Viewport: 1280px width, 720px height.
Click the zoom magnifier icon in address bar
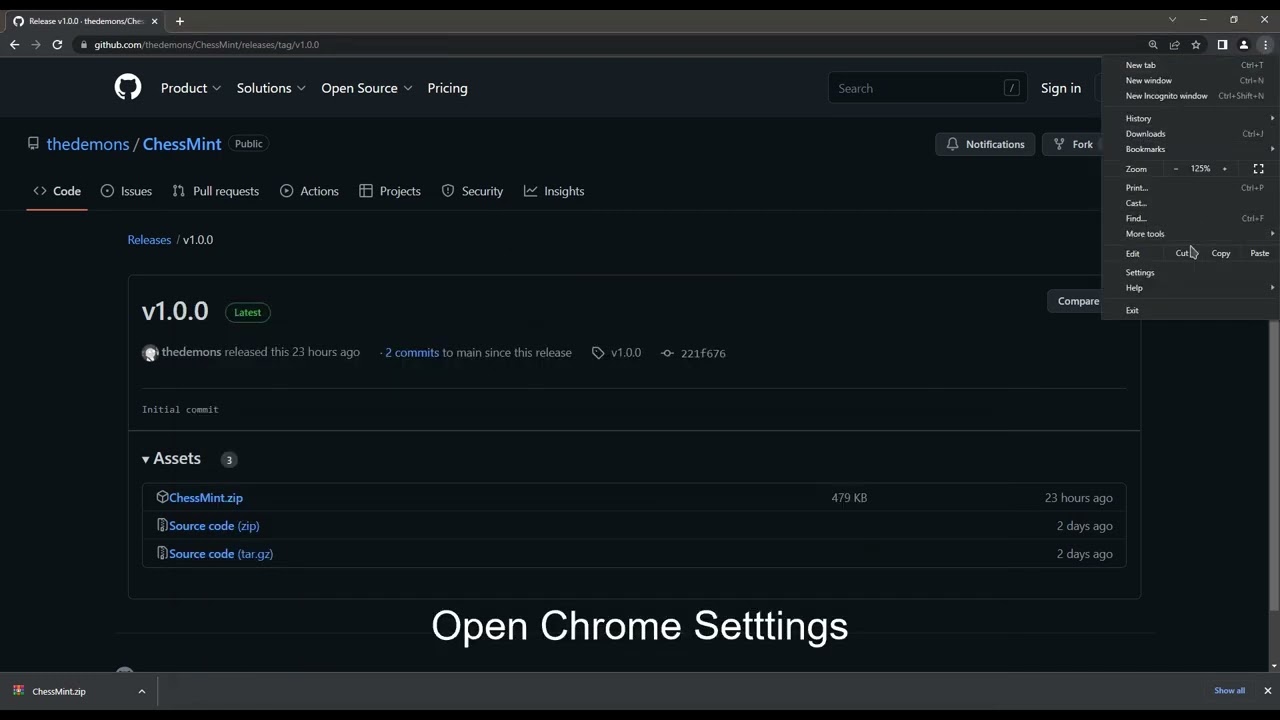[1153, 45]
